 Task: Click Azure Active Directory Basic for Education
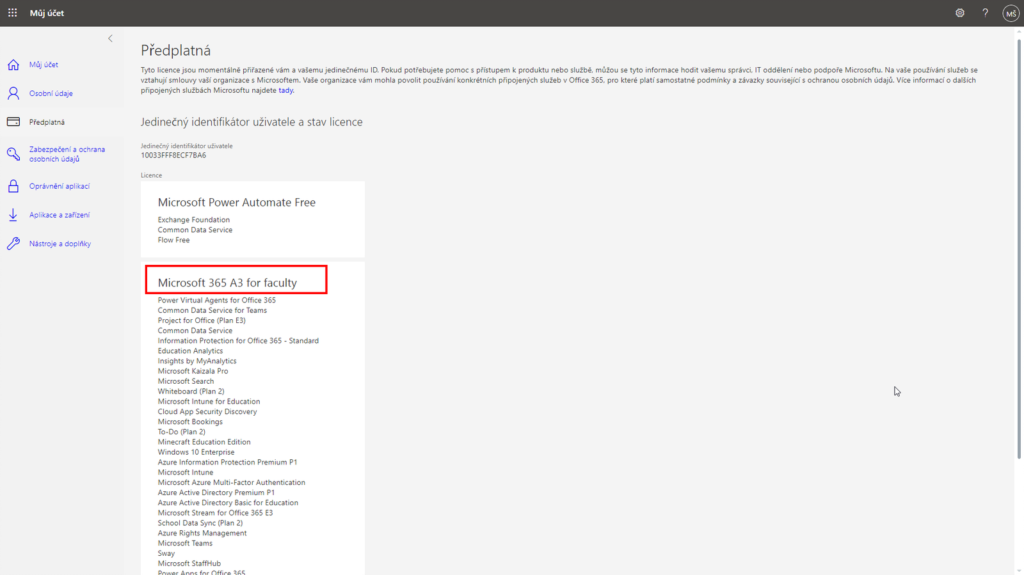[228, 503]
